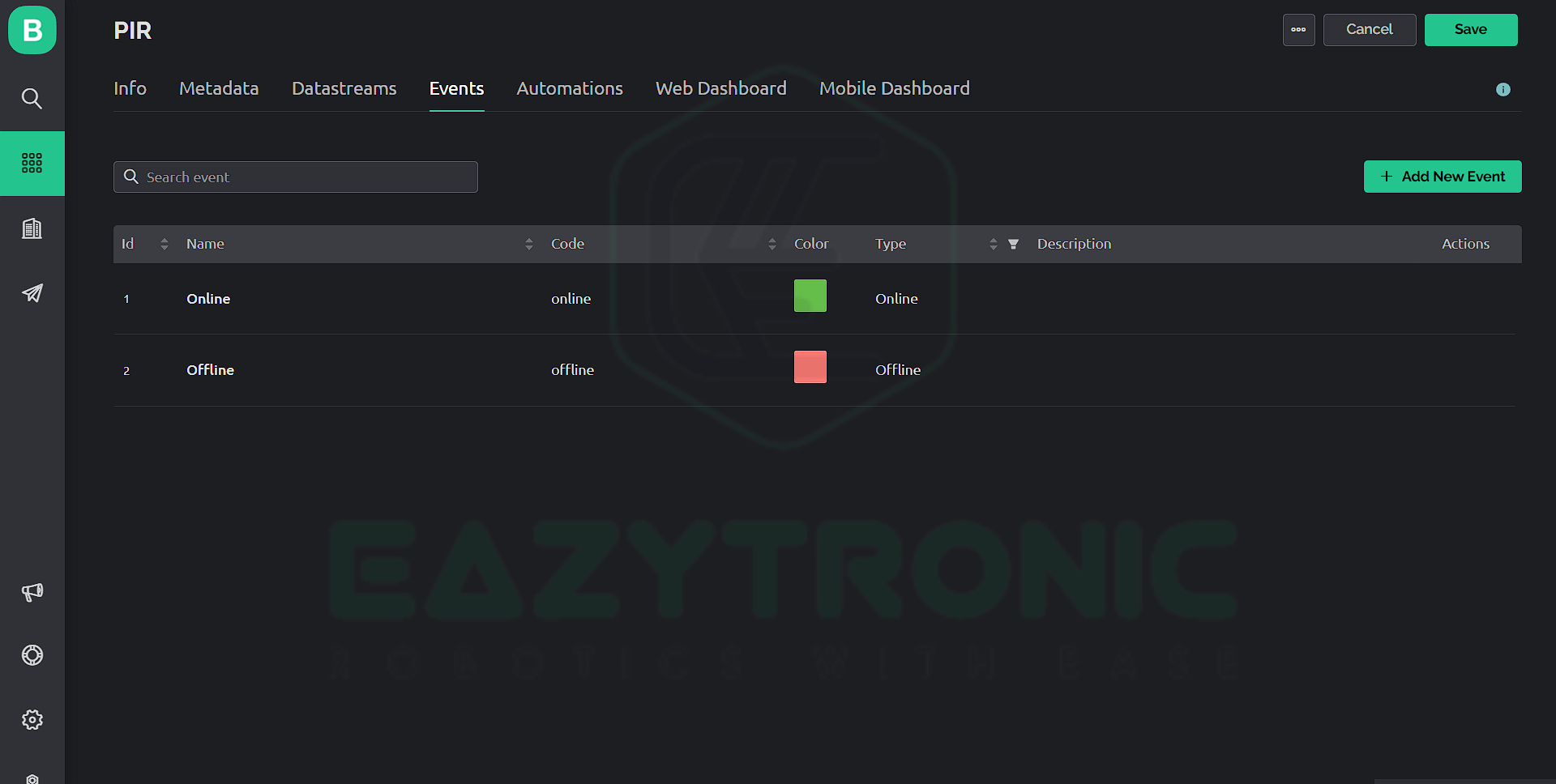The width and height of the screenshot is (1556, 784).
Task: Sort events by Id column
Action: pyautogui.click(x=165, y=245)
